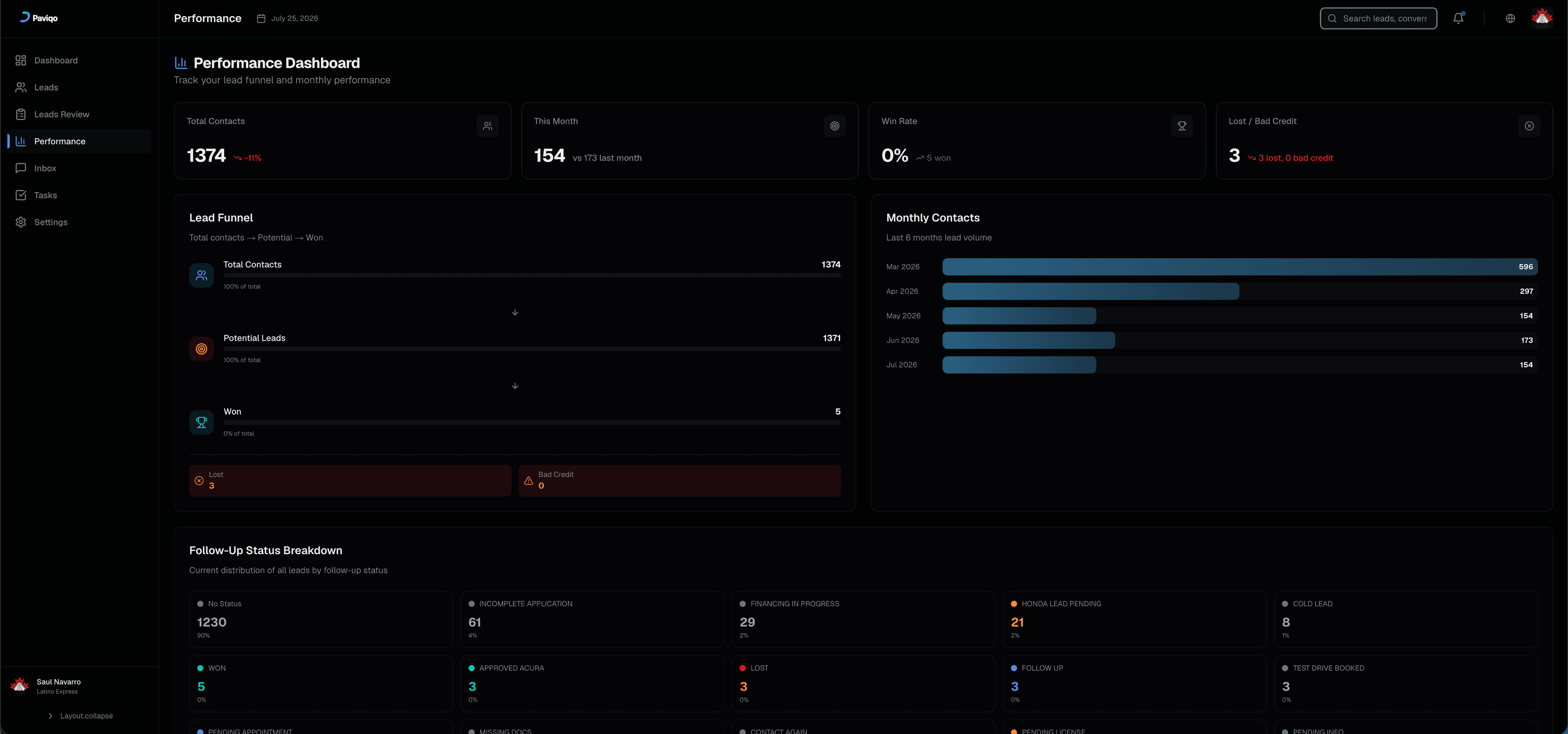The height and width of the screenshot is (734, 1568).
Task: Click the target icon on This Month card
Action: (x=835, y=126)
